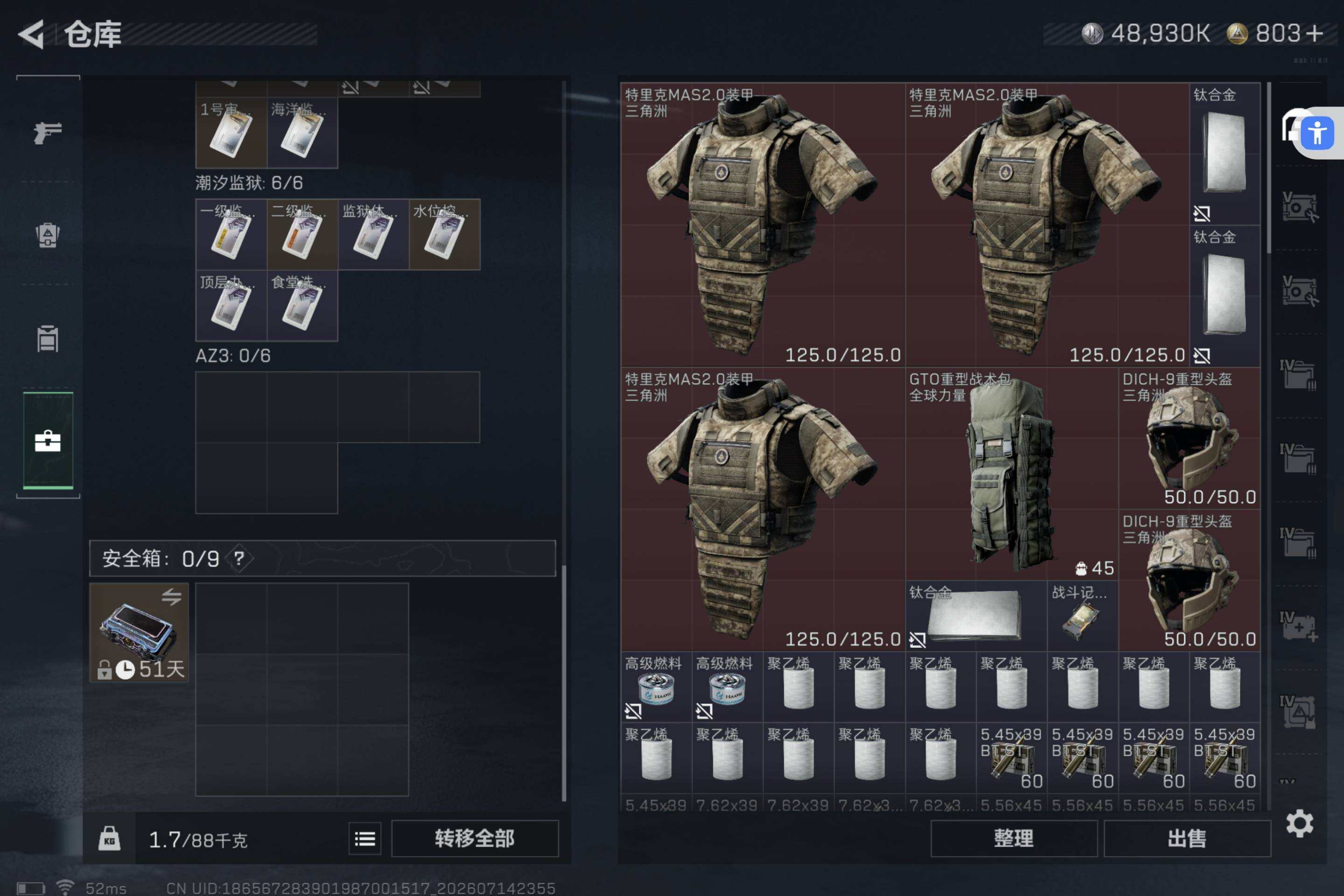Click the plus icon next to 803
This screenshot has height=896, width=1344.
coord(1314,33)
